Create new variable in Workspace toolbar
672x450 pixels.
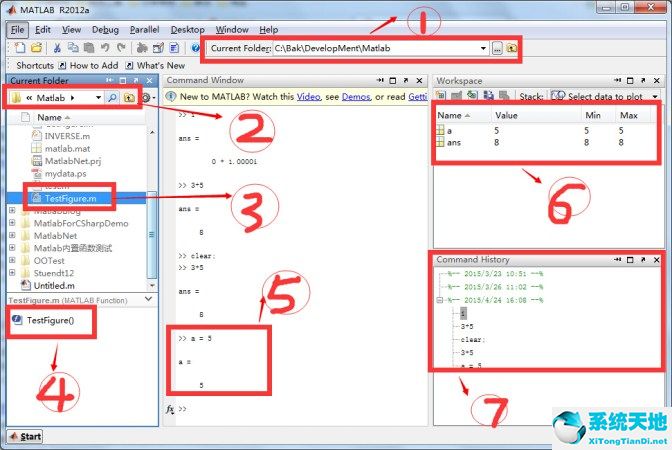coord(441,96)
